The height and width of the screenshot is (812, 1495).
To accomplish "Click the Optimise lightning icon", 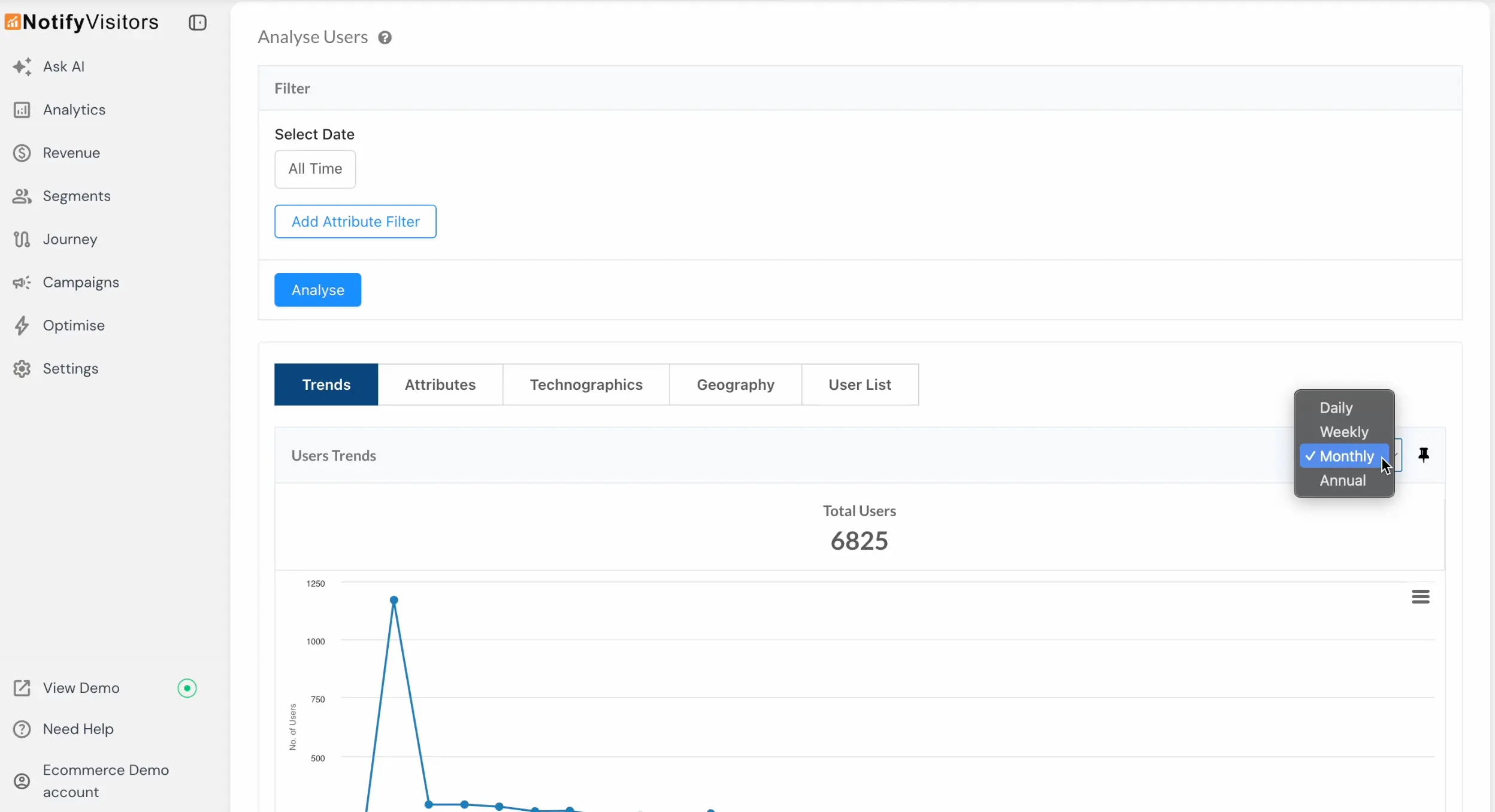I will pos(22,326).
